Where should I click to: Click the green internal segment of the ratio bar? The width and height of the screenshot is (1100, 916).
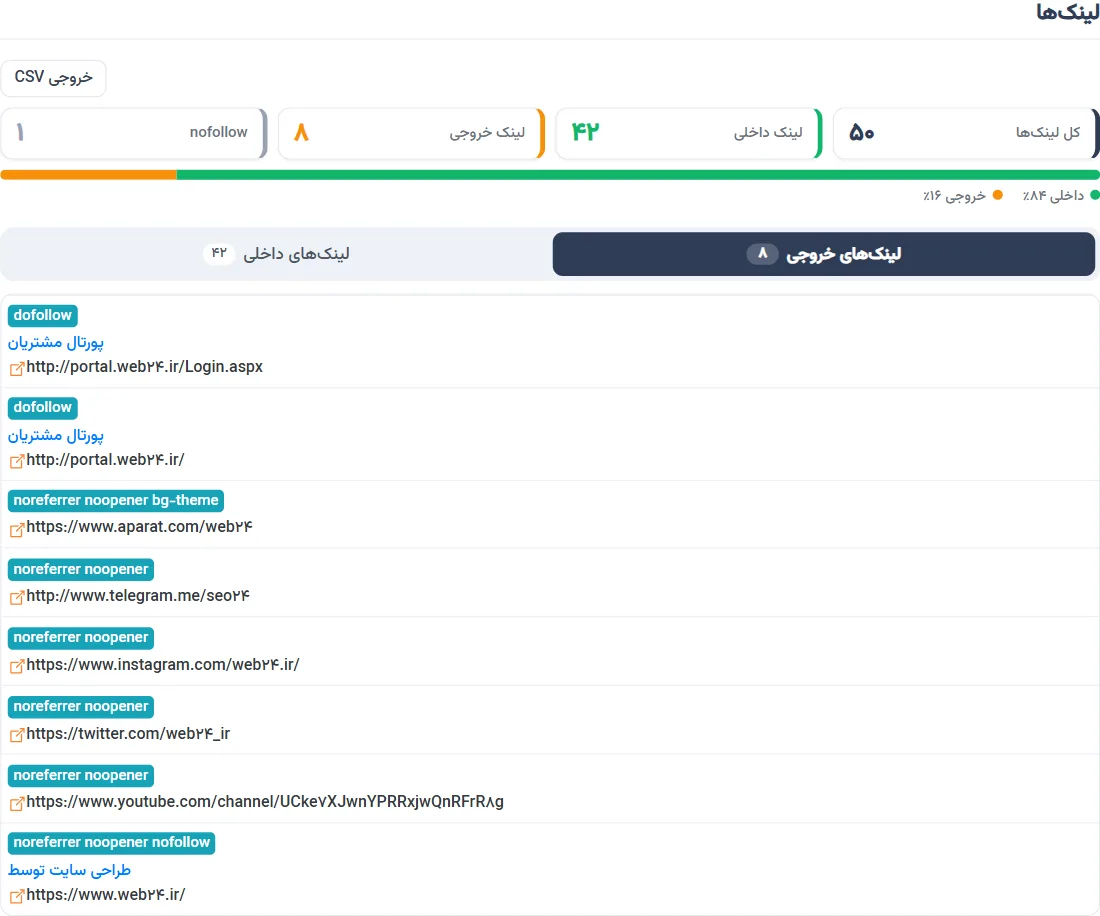click(638, 175)
